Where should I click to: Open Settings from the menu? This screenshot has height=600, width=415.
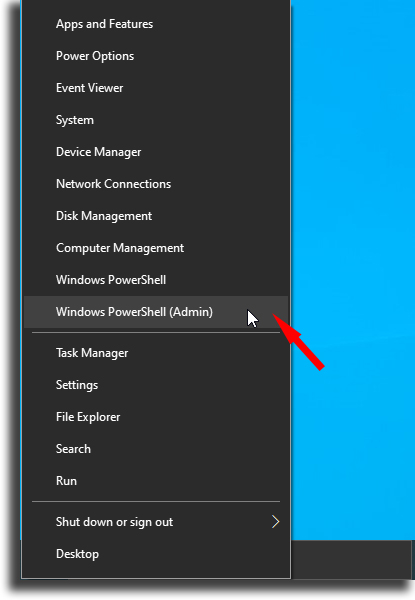156,385
